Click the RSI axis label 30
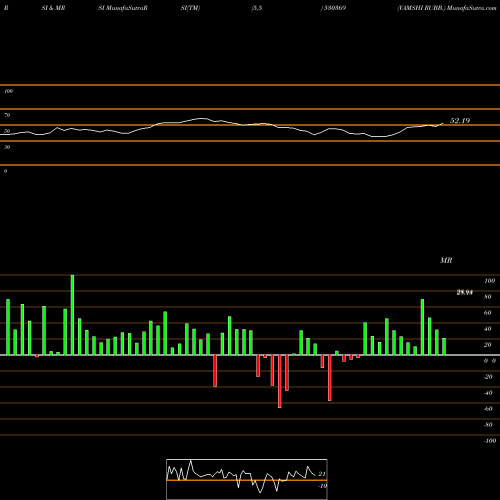The width and height of the screenshot is (500, 500). tap(7, 147)
